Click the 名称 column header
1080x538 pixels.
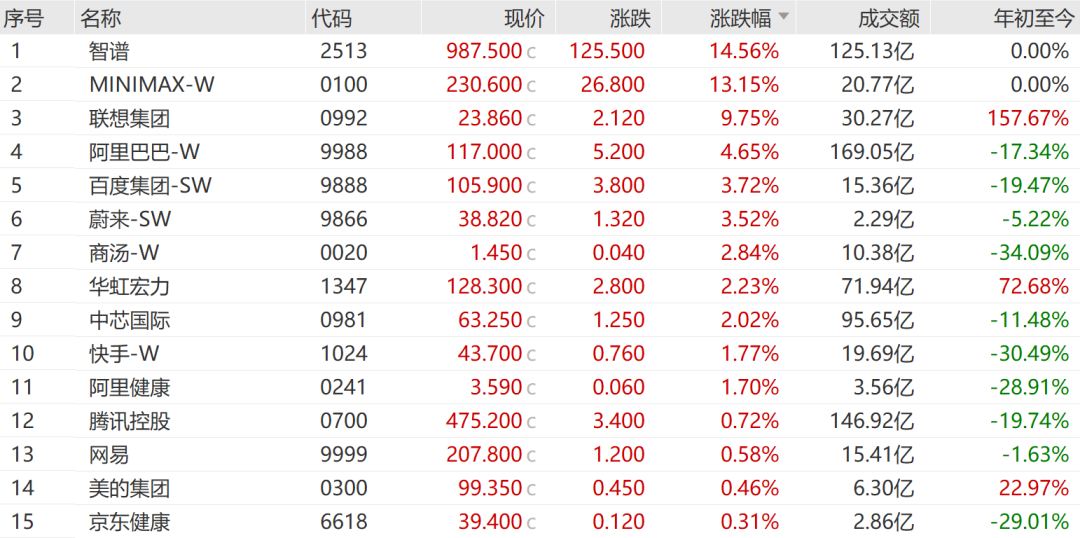click(x=101, y=19)
